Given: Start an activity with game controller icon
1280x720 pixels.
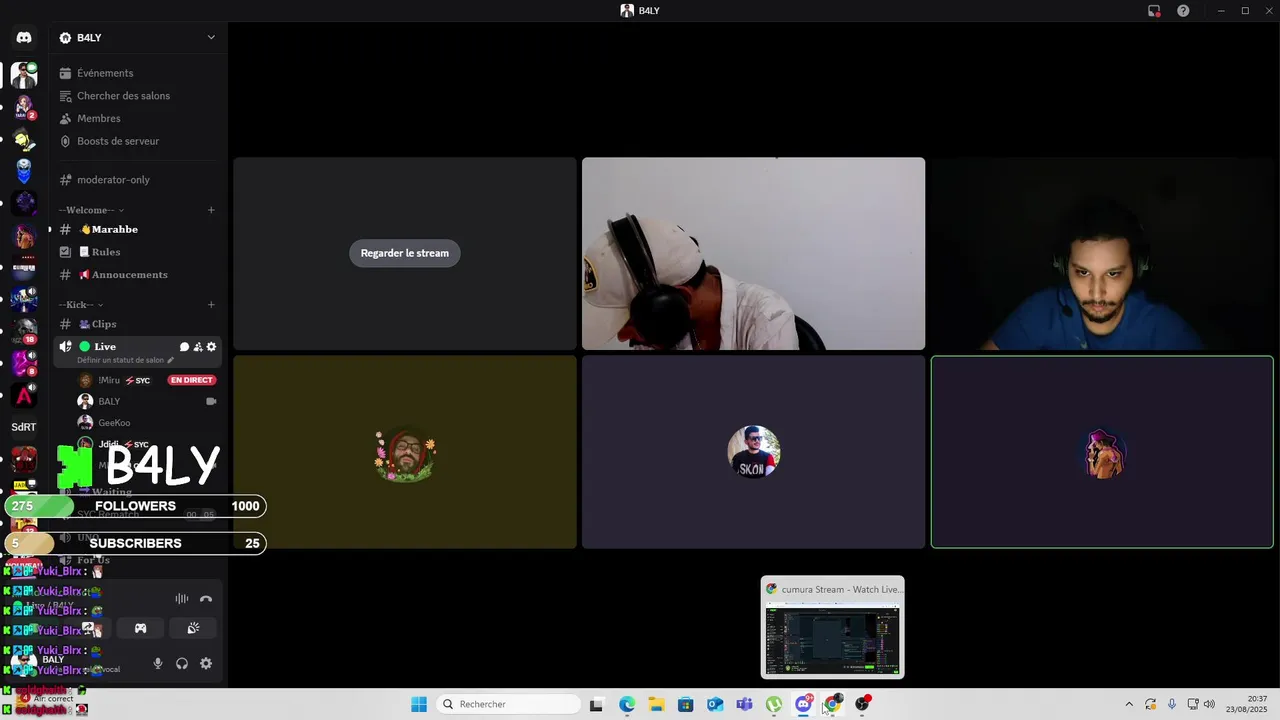Looking at the screenshot, I should pyautogui.click(x=141, y=628).
